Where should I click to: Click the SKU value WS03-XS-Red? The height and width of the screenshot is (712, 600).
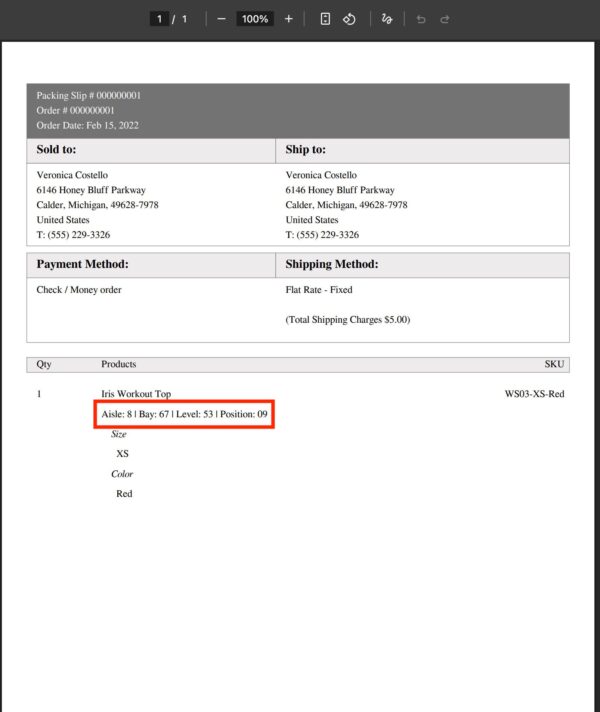pos(534,394)
